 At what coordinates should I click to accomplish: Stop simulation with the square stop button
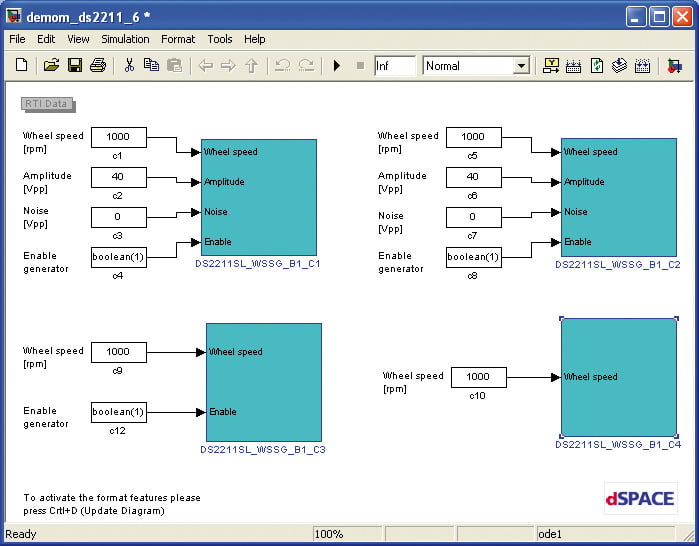coord(361,66)
